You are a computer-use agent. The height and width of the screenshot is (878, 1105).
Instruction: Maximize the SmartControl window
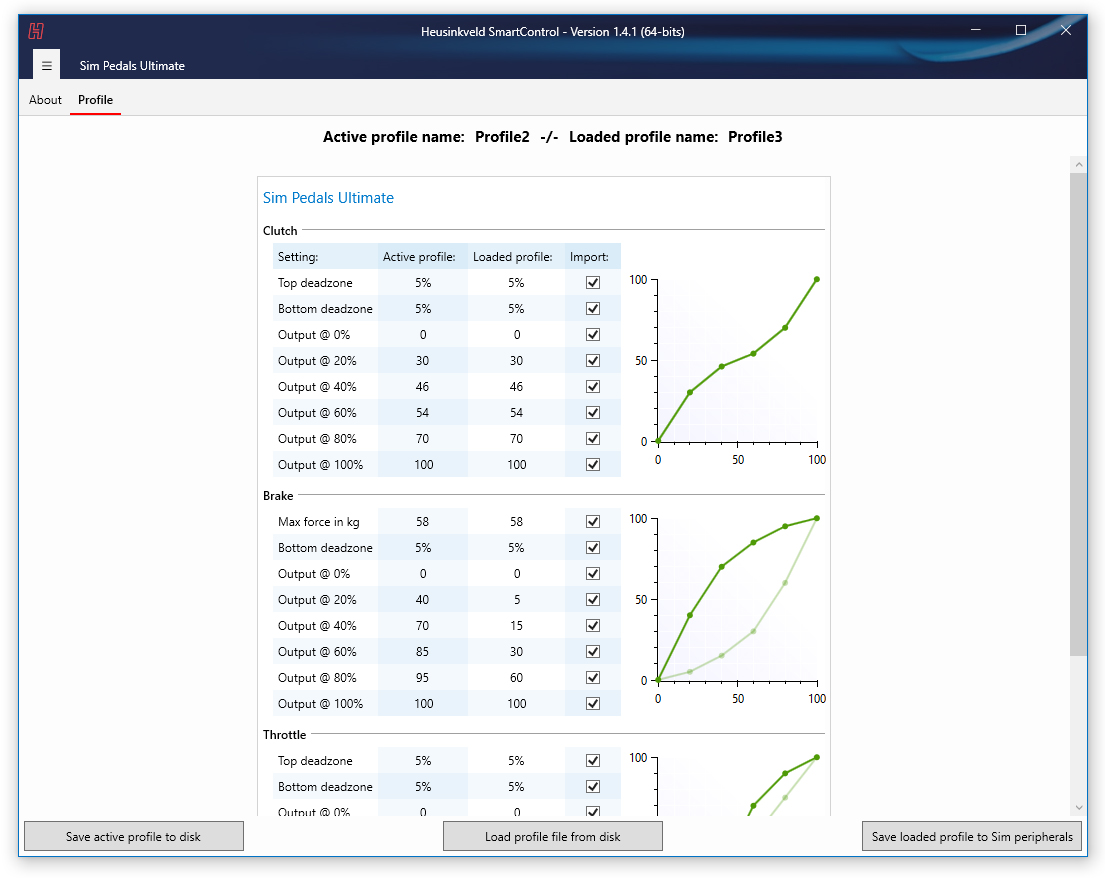pyautogui.click(x=1020, y=30)
